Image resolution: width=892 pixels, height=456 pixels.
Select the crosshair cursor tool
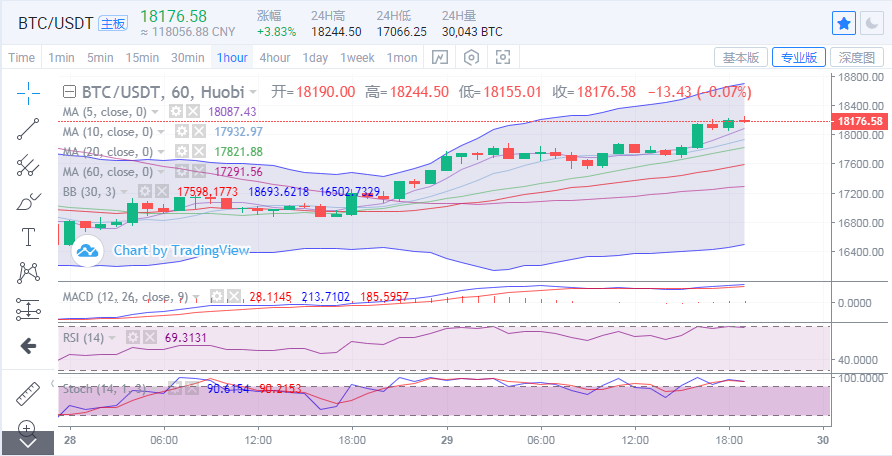pos(28,92)
